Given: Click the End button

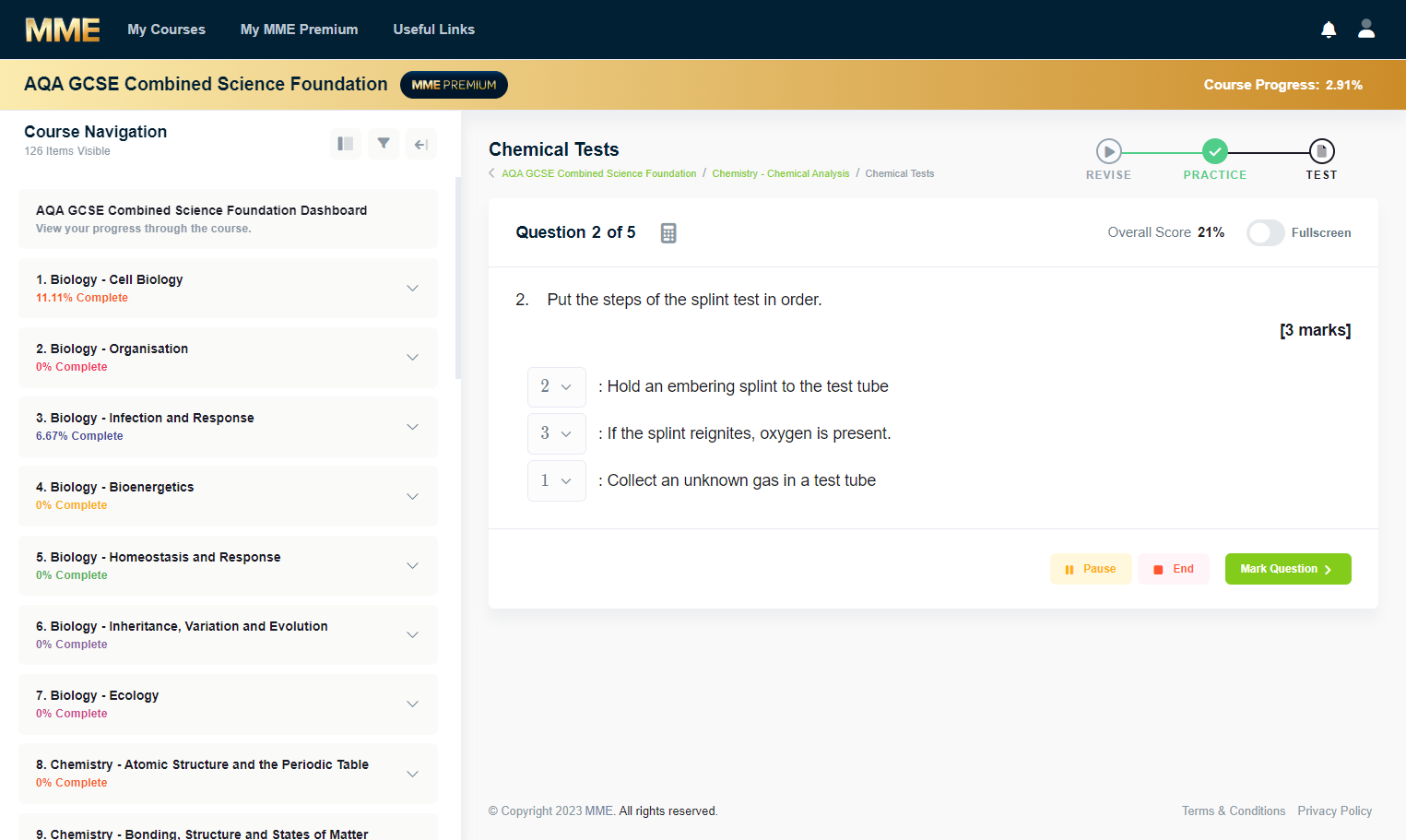Looking at the screenshot, I should [x=1174, y=569].
